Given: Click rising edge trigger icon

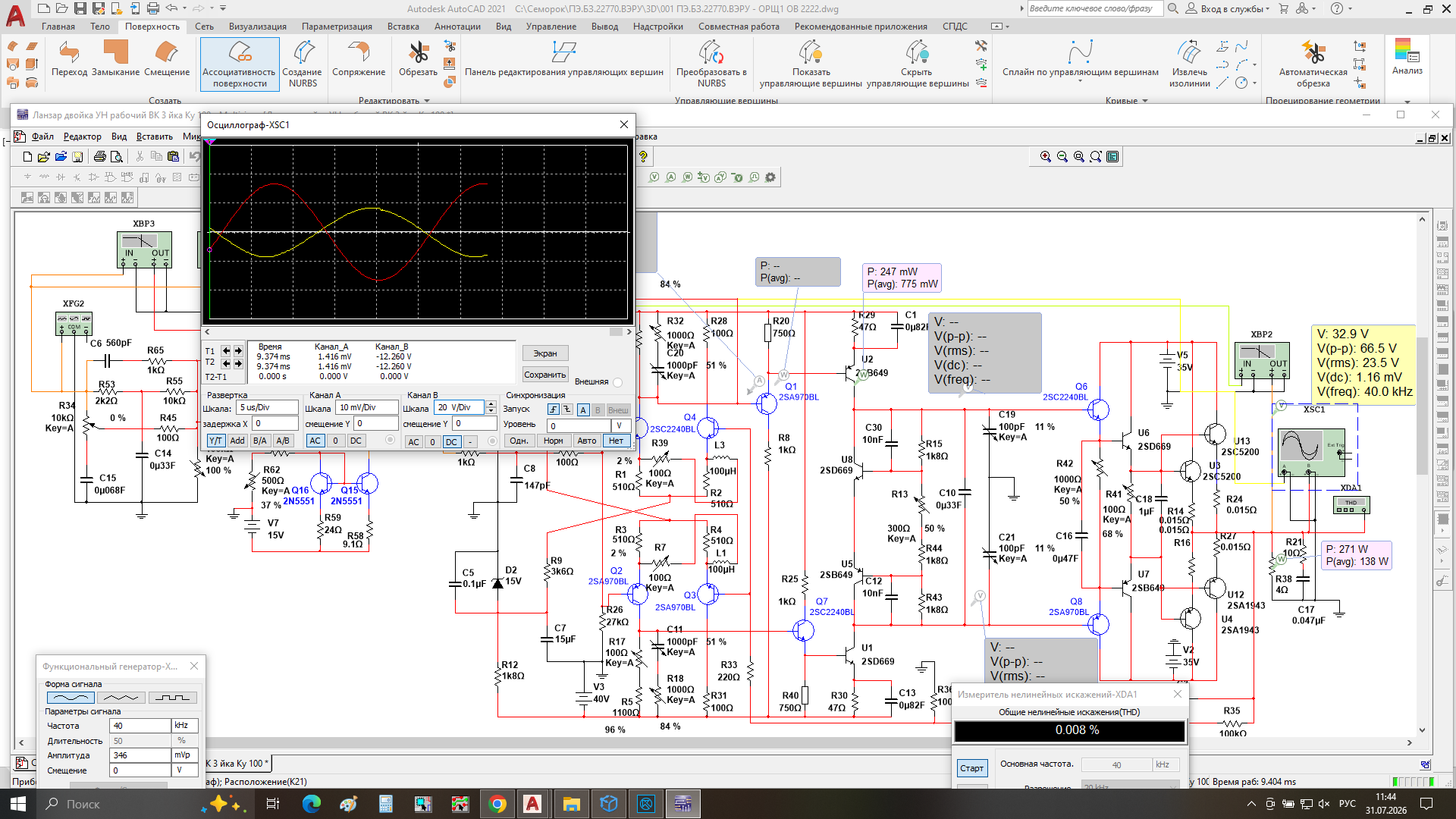Looking at the screenshot, I should 553,409.
